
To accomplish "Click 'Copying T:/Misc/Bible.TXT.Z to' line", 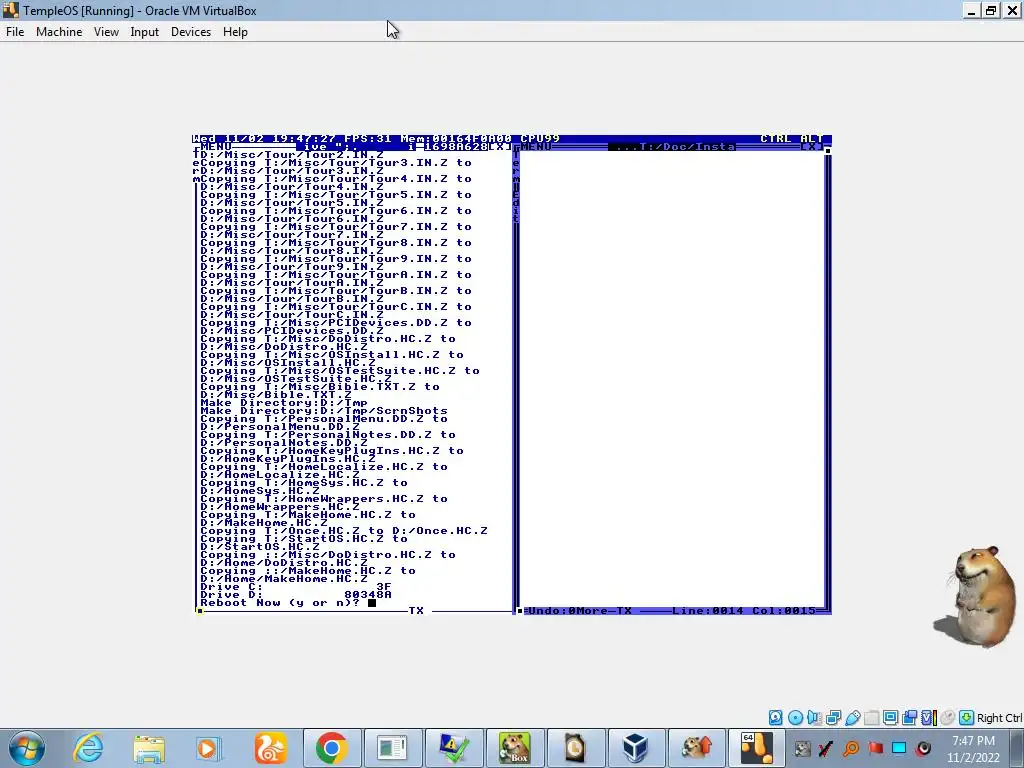I will click(320, 387).
